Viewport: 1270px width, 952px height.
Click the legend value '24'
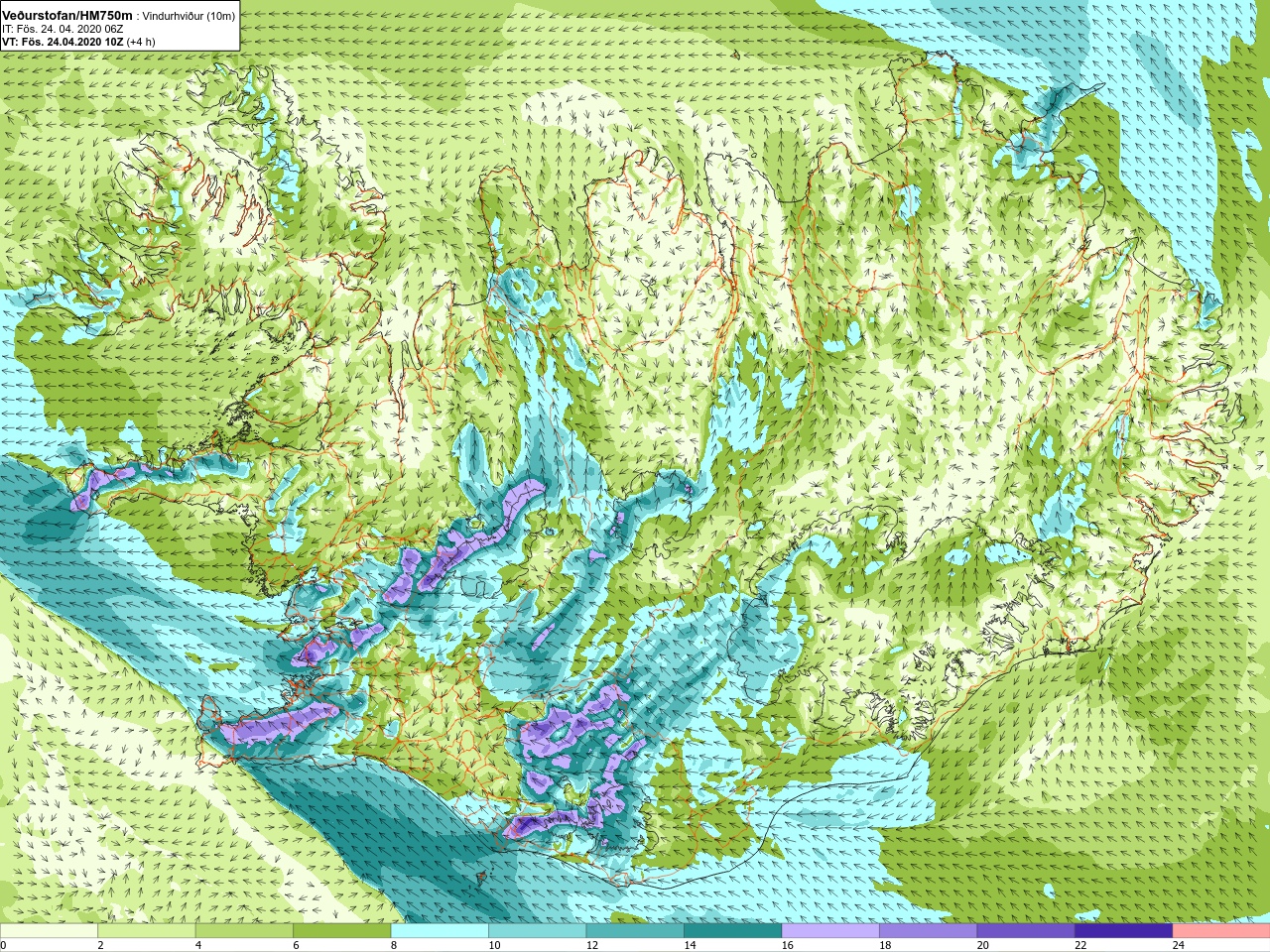(1179, 945)
